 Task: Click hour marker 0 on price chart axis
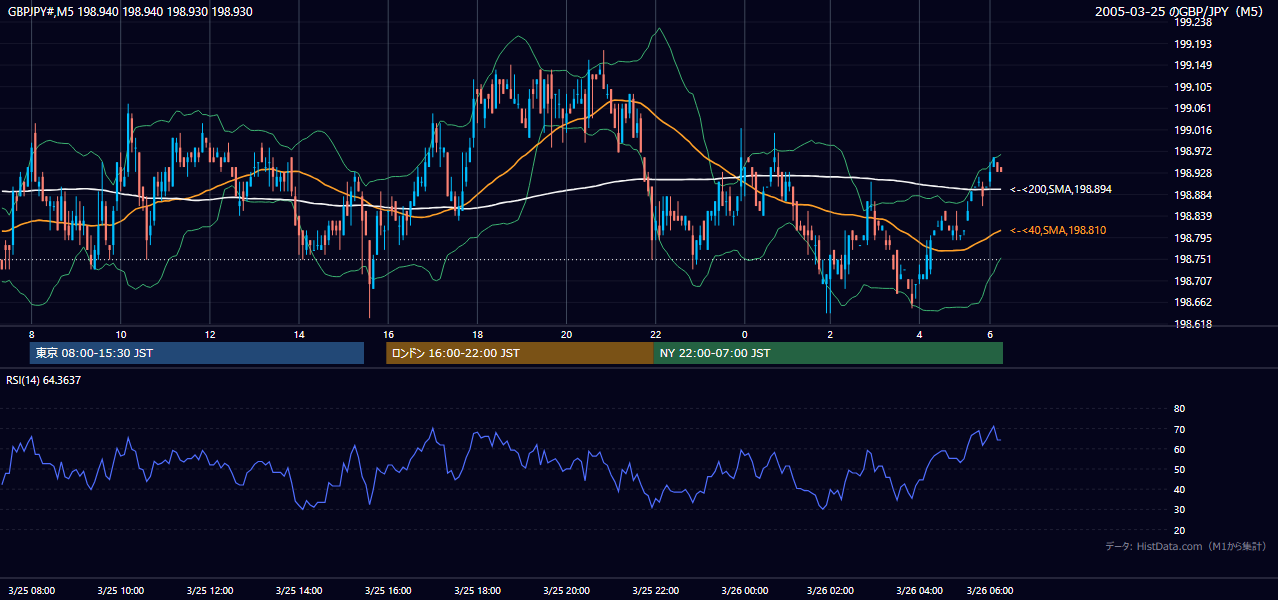pyautogui.click(x=744, y=334)
